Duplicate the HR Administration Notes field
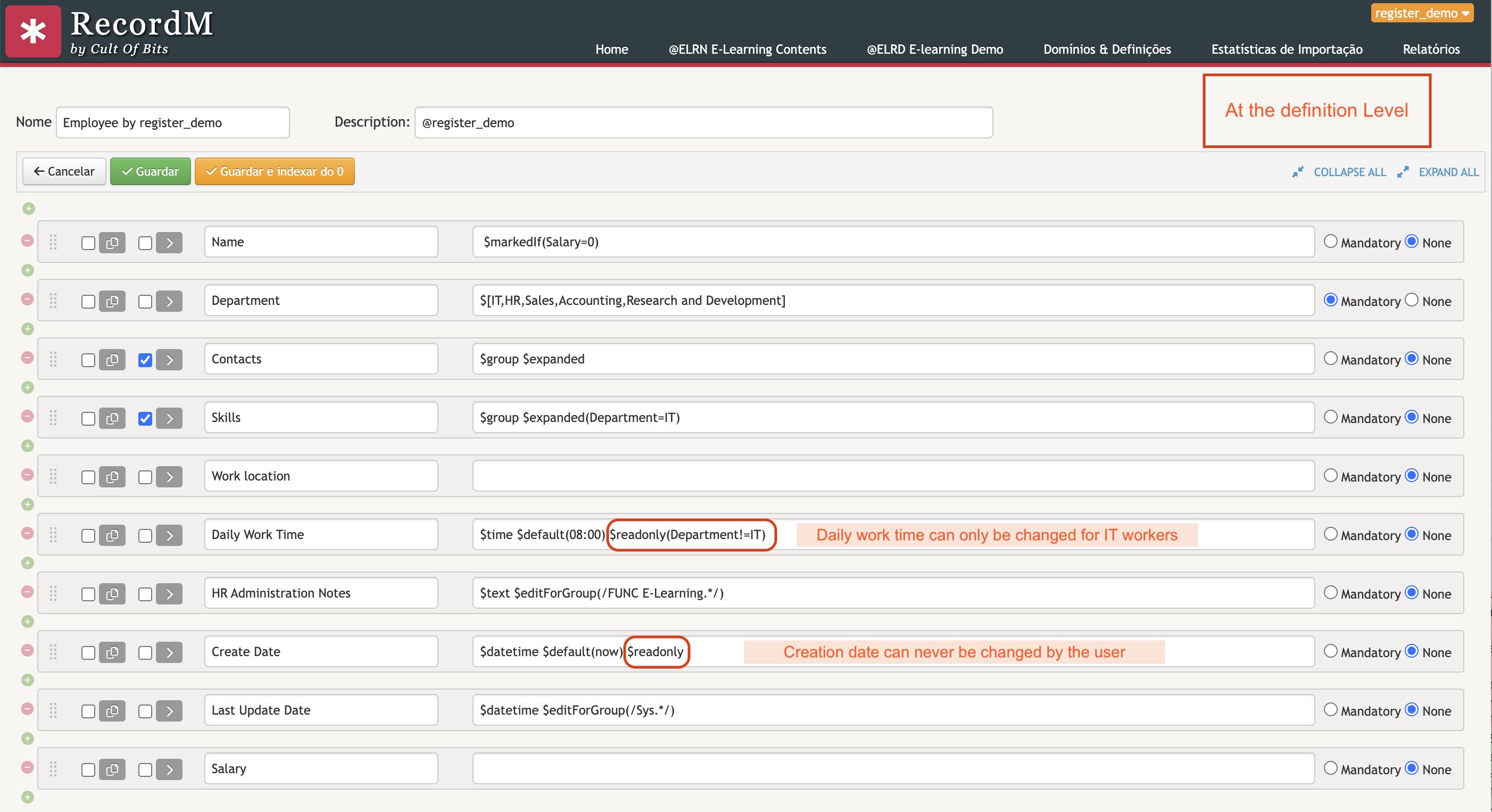Image resolution: width=1492 pixels, height=812 pixels. [x=112, y=594]
